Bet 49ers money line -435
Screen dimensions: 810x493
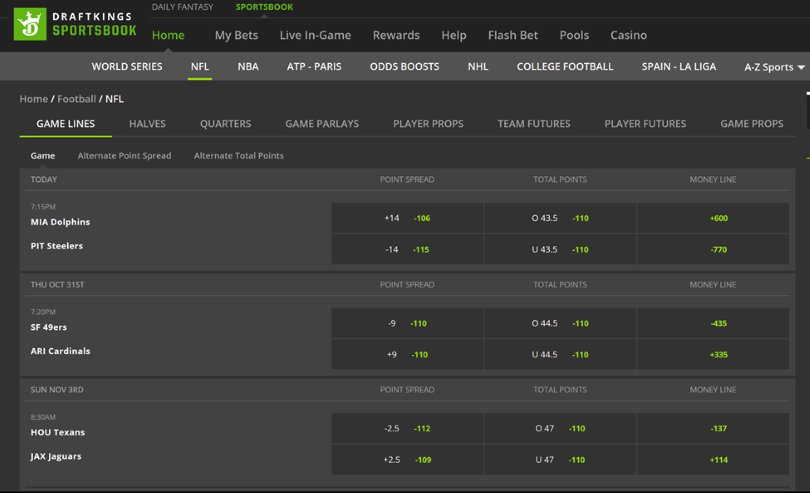pyautogui.click(x=713, y=323)
